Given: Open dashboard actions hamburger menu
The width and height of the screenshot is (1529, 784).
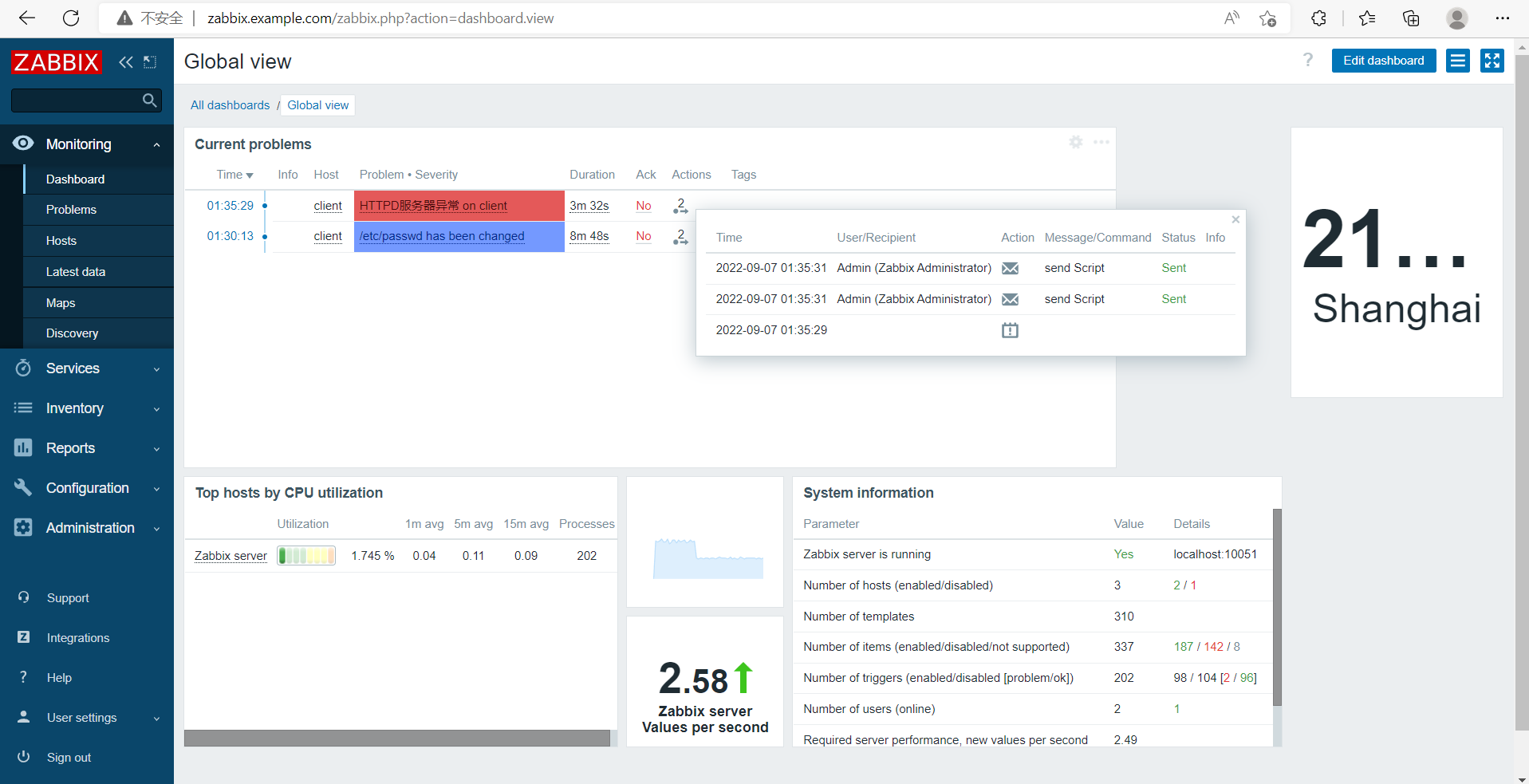Looking at the screenshot, I should point(1458,61).
